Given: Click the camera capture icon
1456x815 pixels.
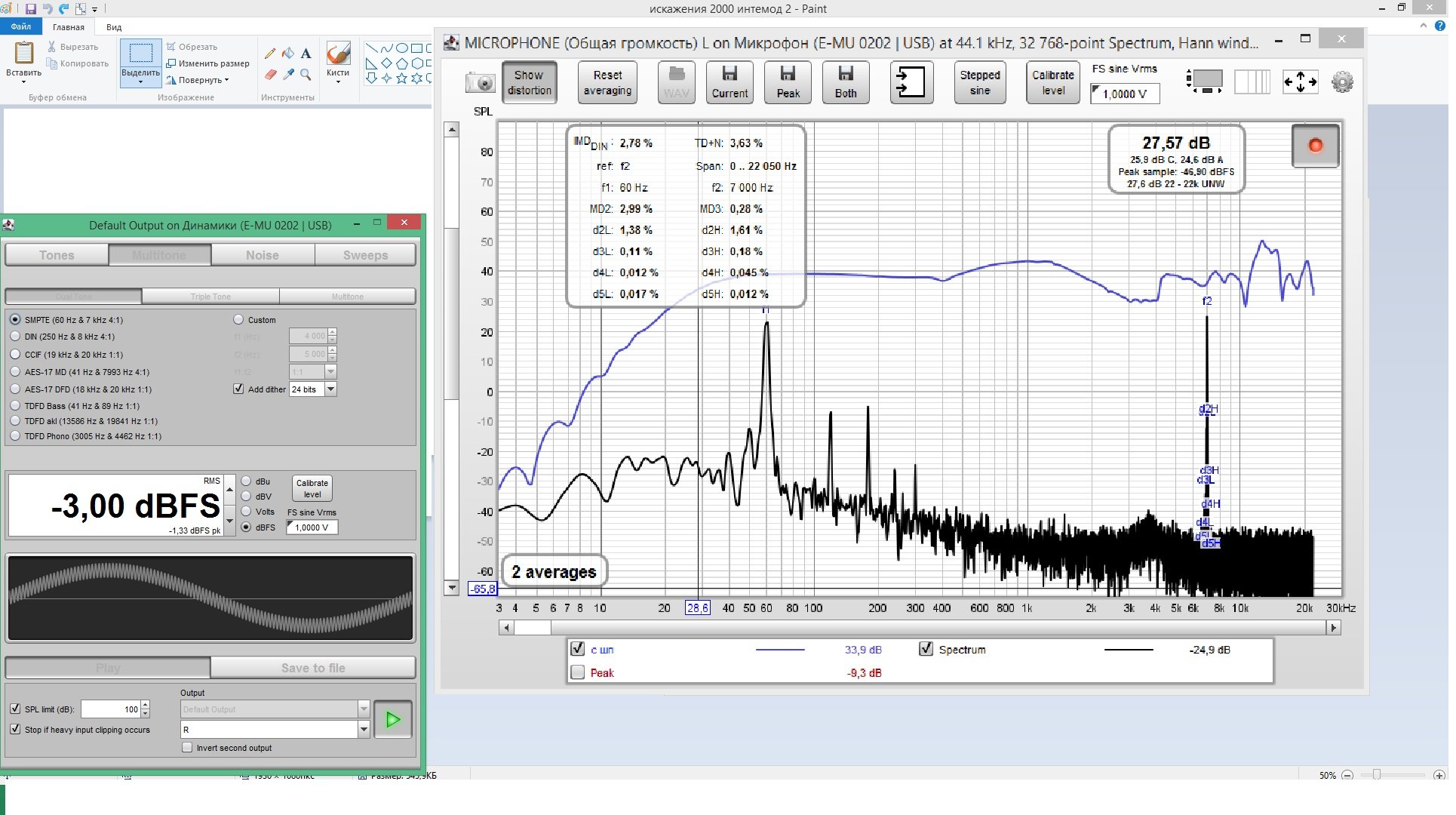Looking at the screenshot, I should [x=480, y=82].
